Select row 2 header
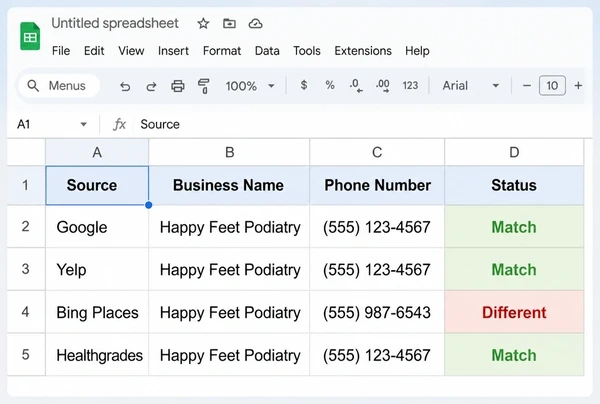The image size is (600, 404). pyautogui.click(x=26, y=226)
